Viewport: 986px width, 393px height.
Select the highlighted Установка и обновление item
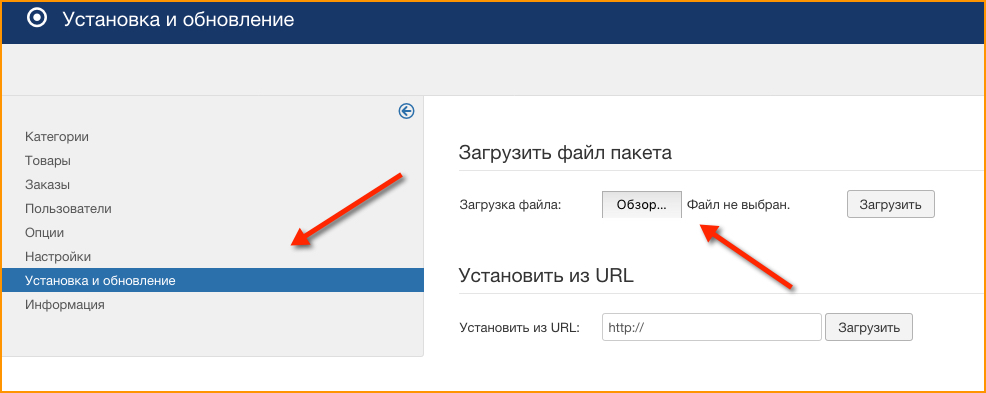coord(213,280)
